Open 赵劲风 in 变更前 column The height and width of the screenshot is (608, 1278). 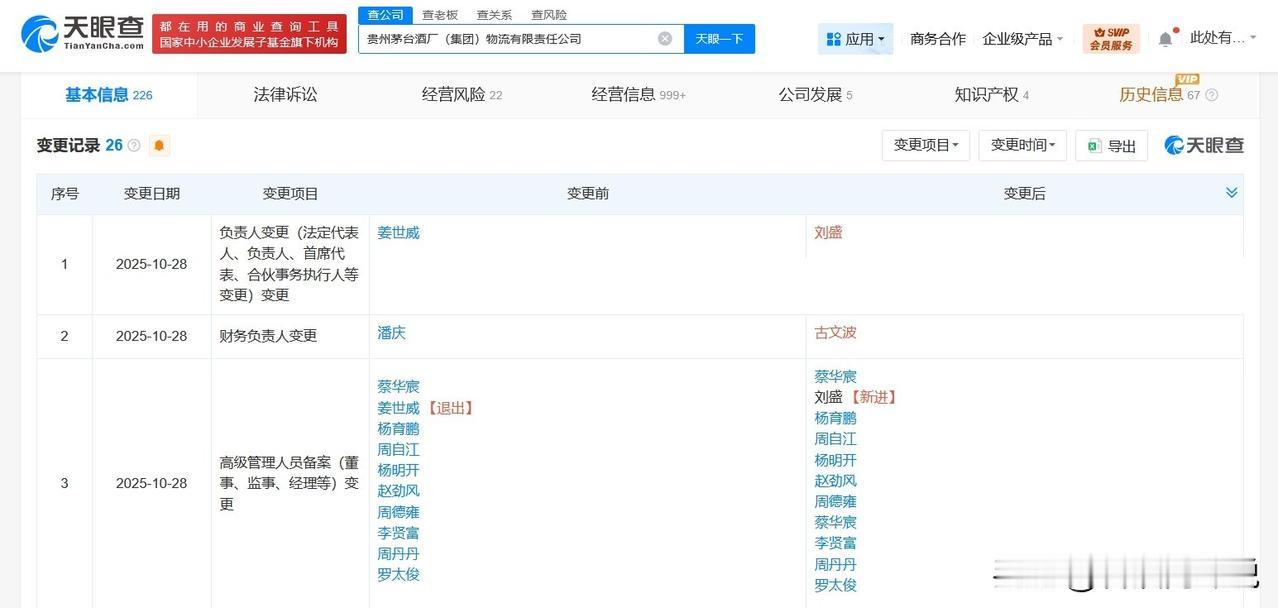[398, 491]
